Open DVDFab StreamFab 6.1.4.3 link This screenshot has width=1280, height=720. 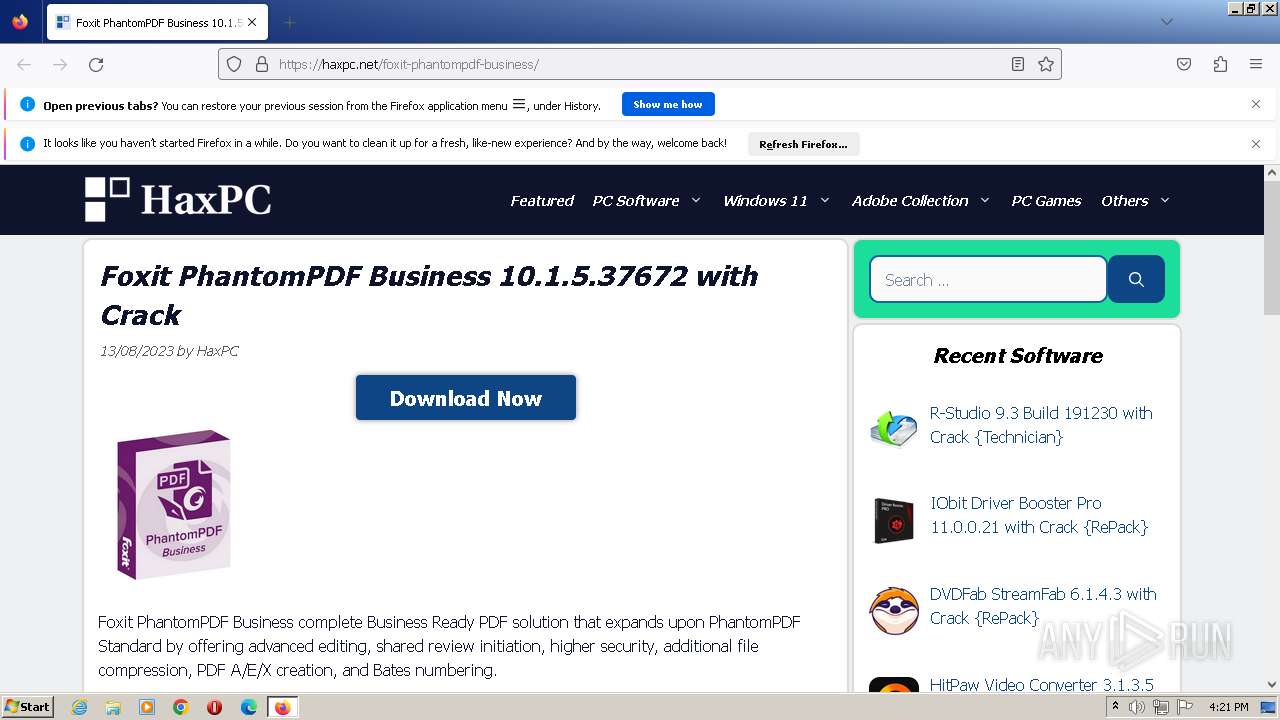(x=1043, y=606)
